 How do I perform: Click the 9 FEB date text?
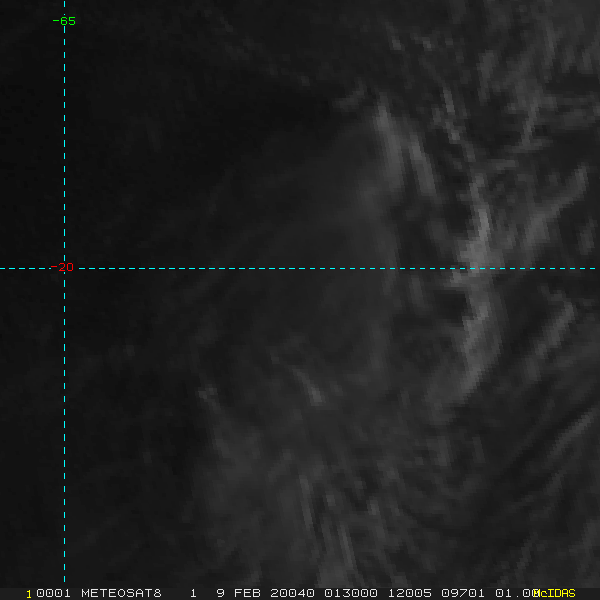pyautogui.click(x=239, y=593)
